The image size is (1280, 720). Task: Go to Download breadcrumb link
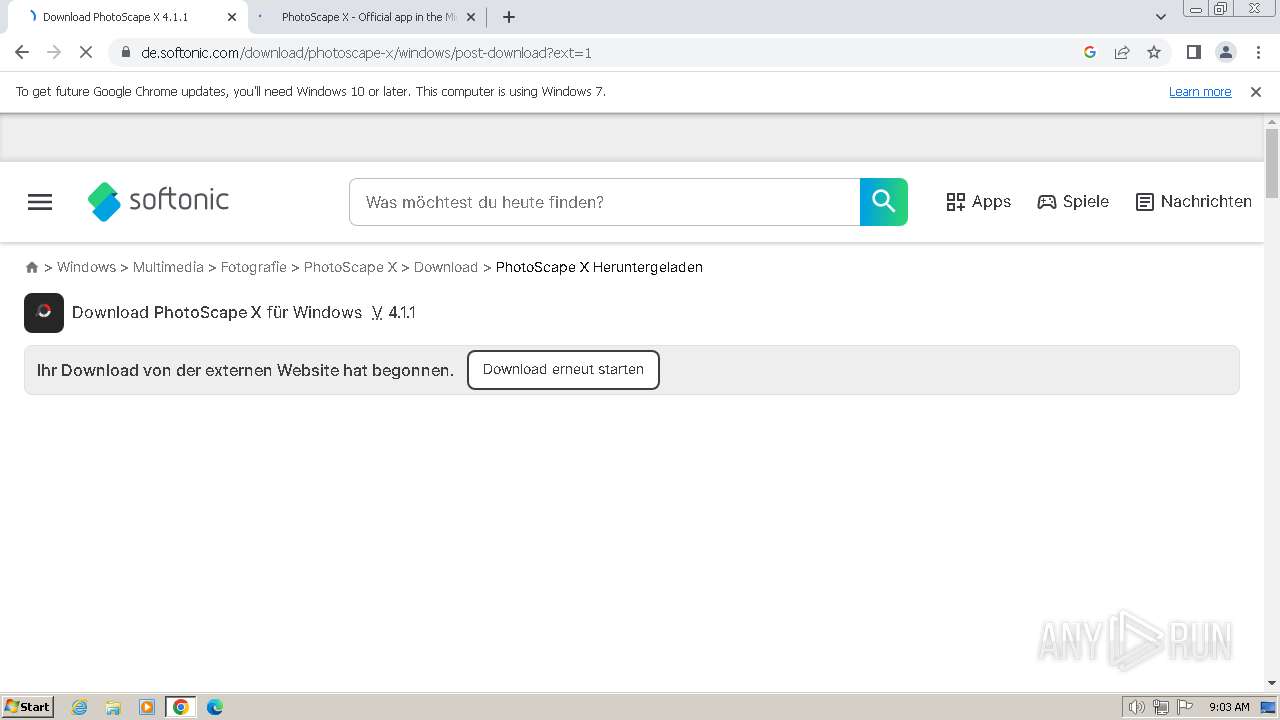(x=446, y=267)
